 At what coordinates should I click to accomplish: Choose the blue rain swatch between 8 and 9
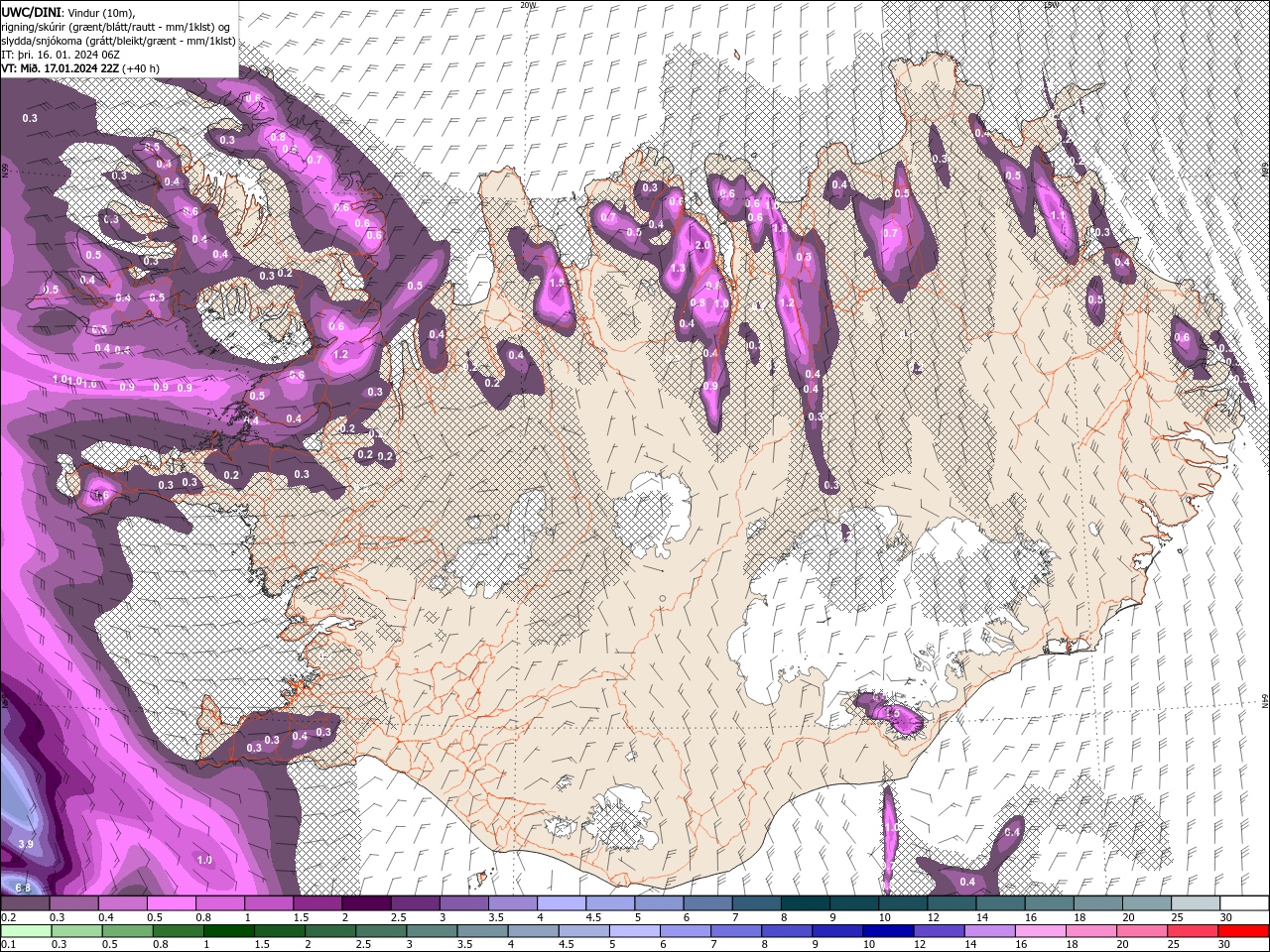click(787, 931)
